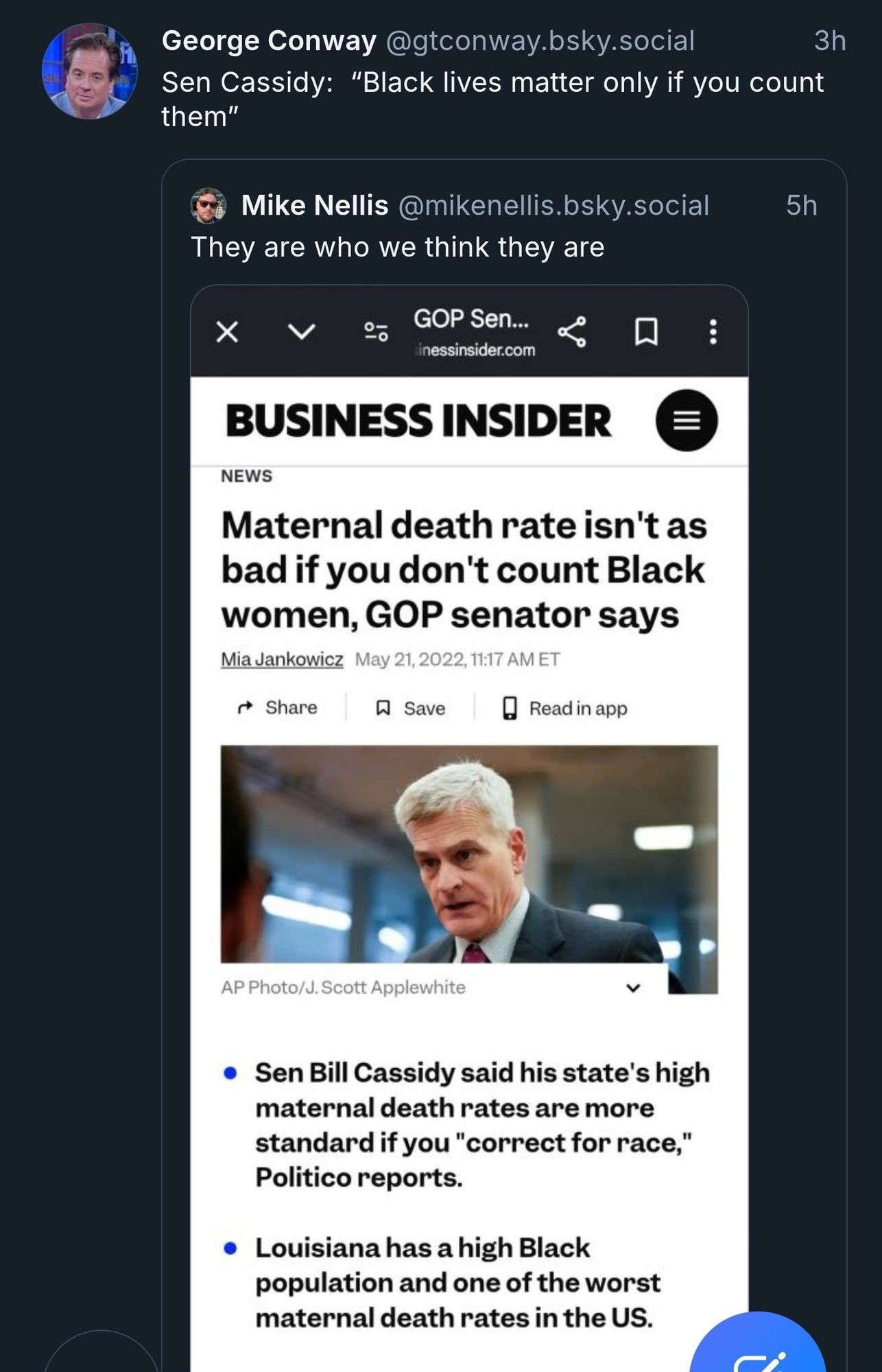Open Business Insider hamburger menu
Image resolution: width=882 pixels, height=1372 pixels.
pyautogui.click(x=687, y=421)
